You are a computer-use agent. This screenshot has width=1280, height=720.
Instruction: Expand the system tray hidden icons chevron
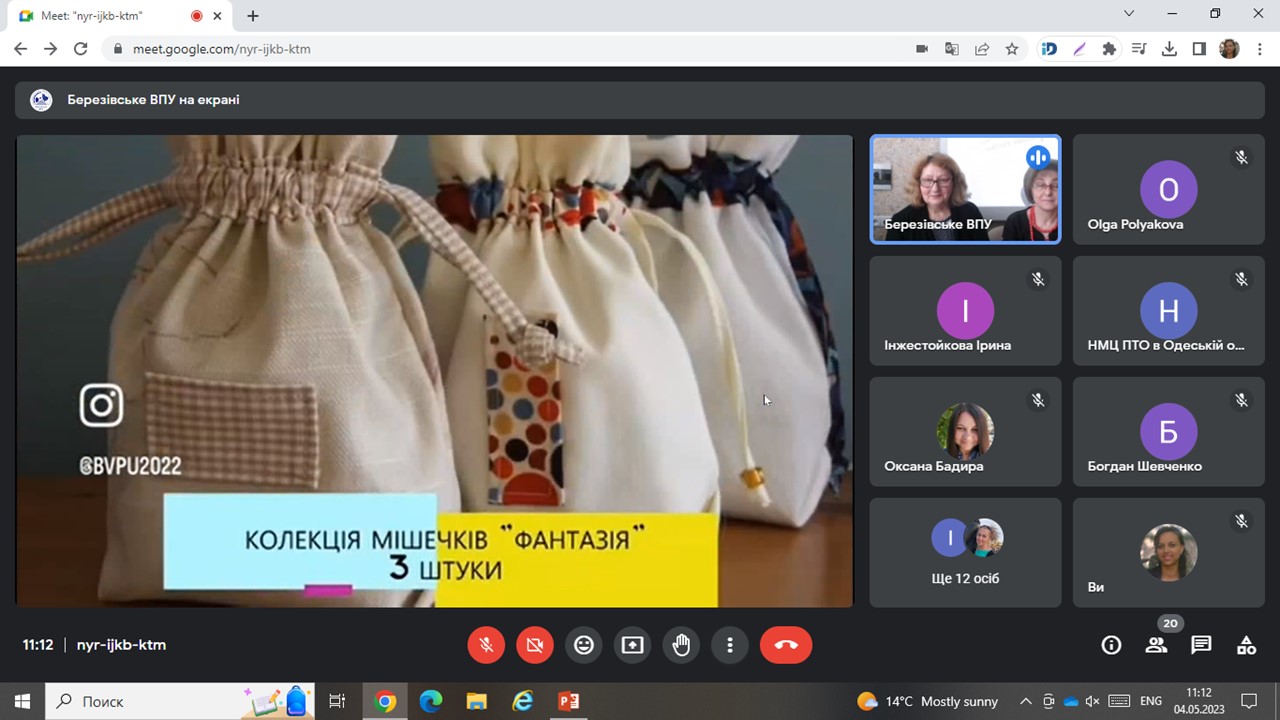click(x=1025, y=701)
